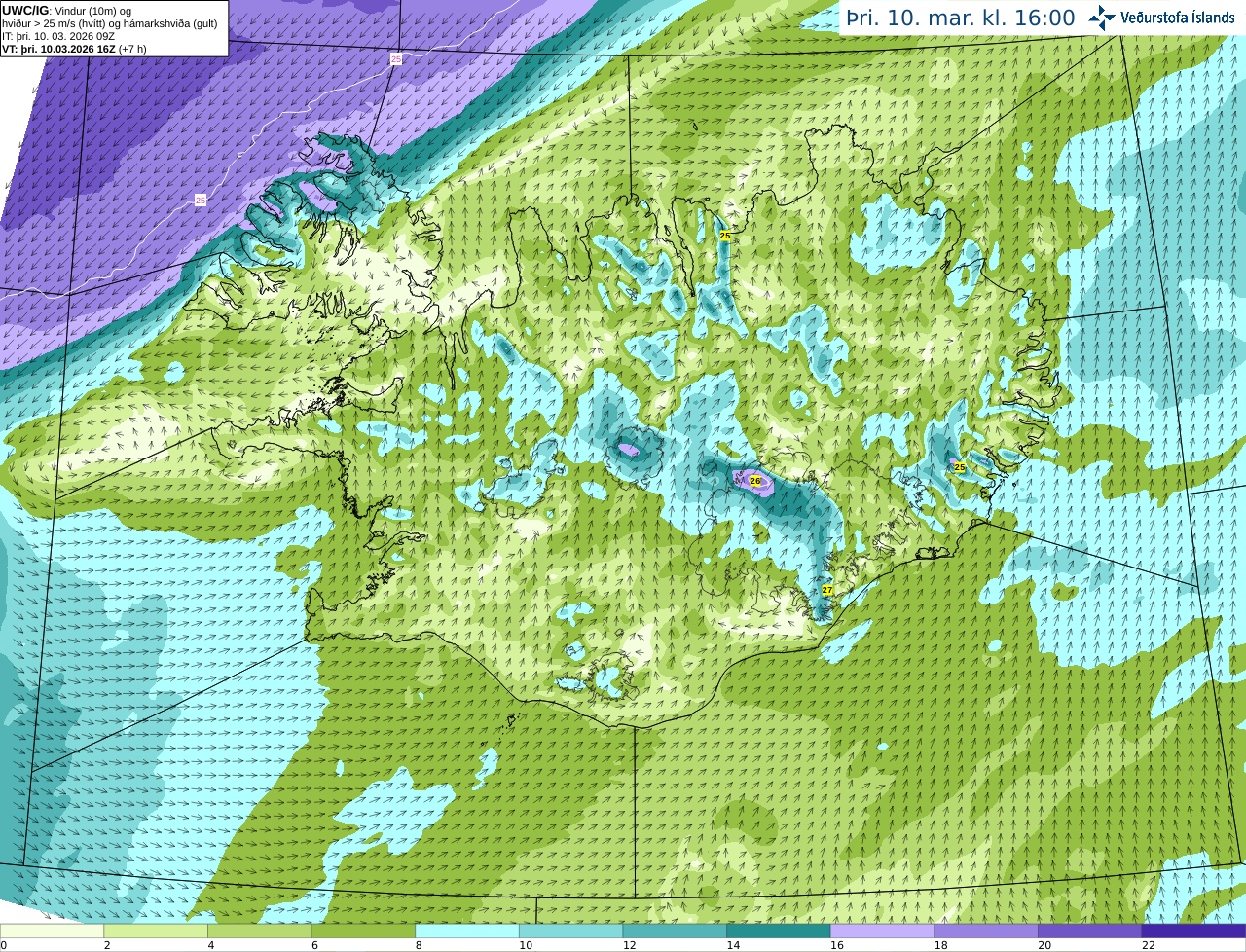The height and width of the screenshot is (952, 1246).
Task: Pick the 0–2 m/s cream legend swatch
Action: point(52,931)
